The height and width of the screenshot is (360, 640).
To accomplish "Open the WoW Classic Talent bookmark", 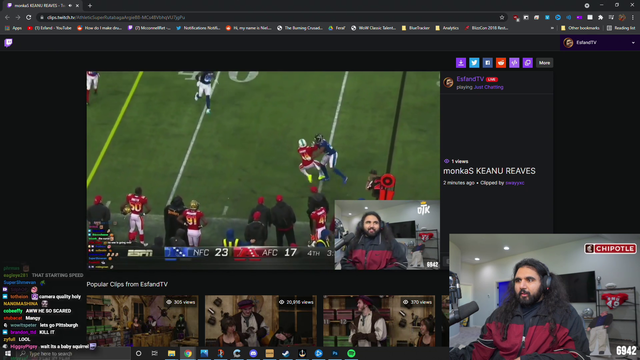I will click(373, 28).
